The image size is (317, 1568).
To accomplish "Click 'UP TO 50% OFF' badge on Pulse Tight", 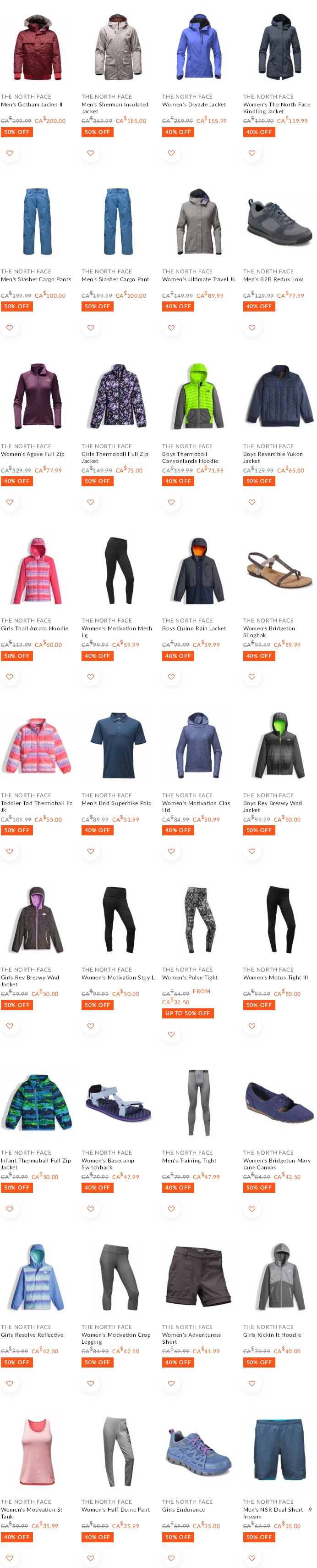I will pos(188,1013).
